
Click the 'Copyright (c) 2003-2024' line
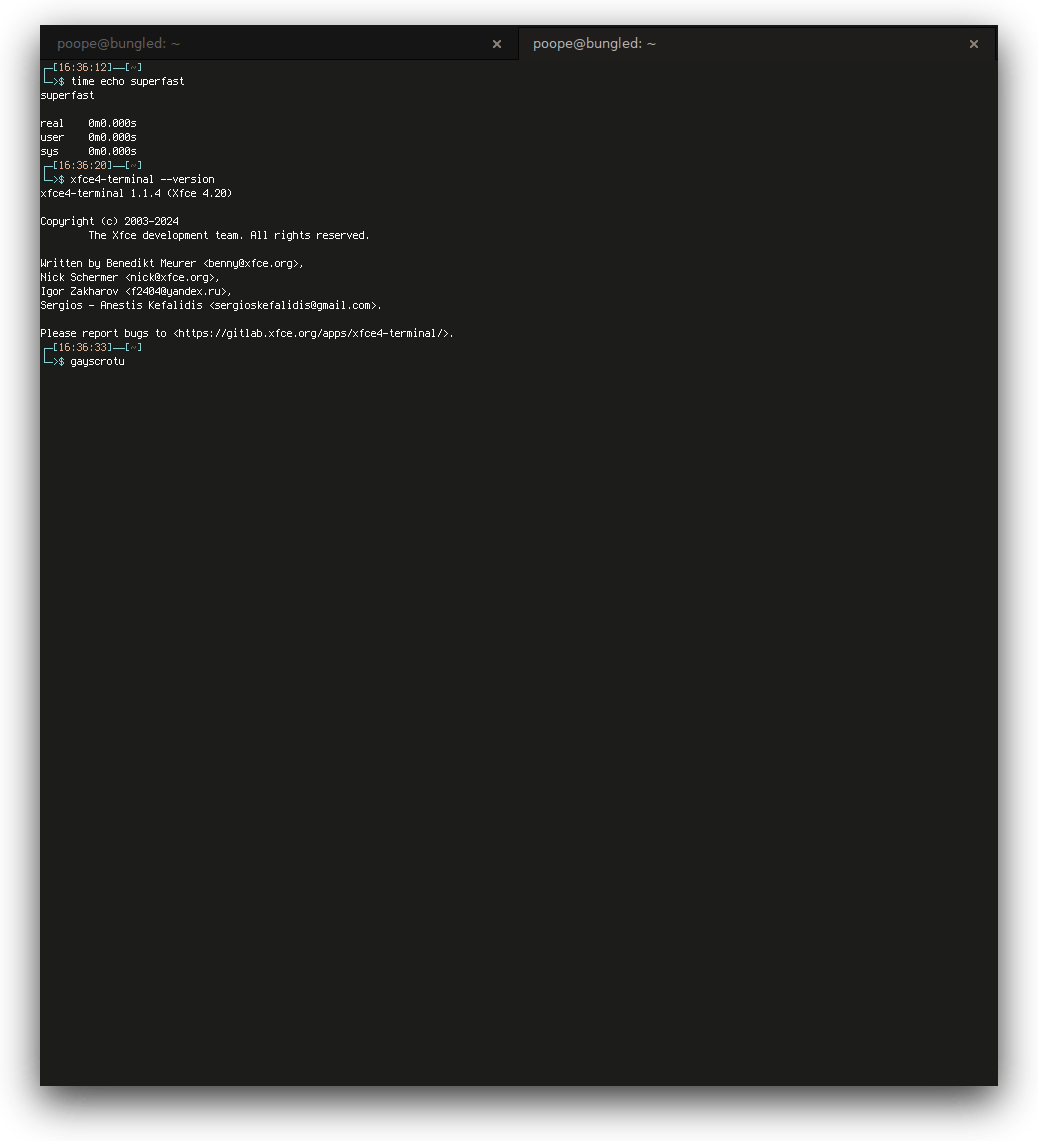pos(109,221)
